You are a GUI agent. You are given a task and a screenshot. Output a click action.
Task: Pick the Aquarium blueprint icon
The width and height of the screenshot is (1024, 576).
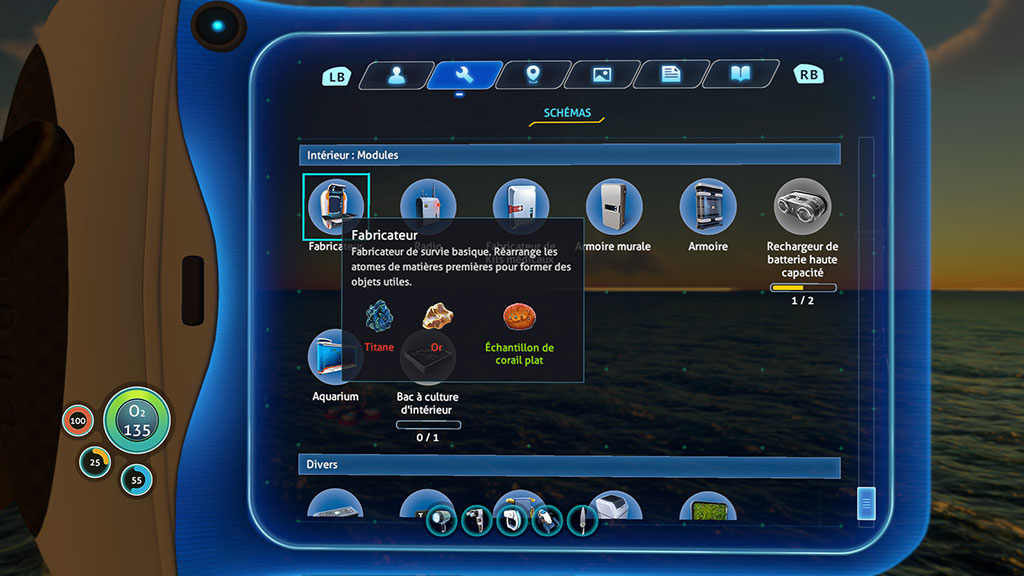335,357
